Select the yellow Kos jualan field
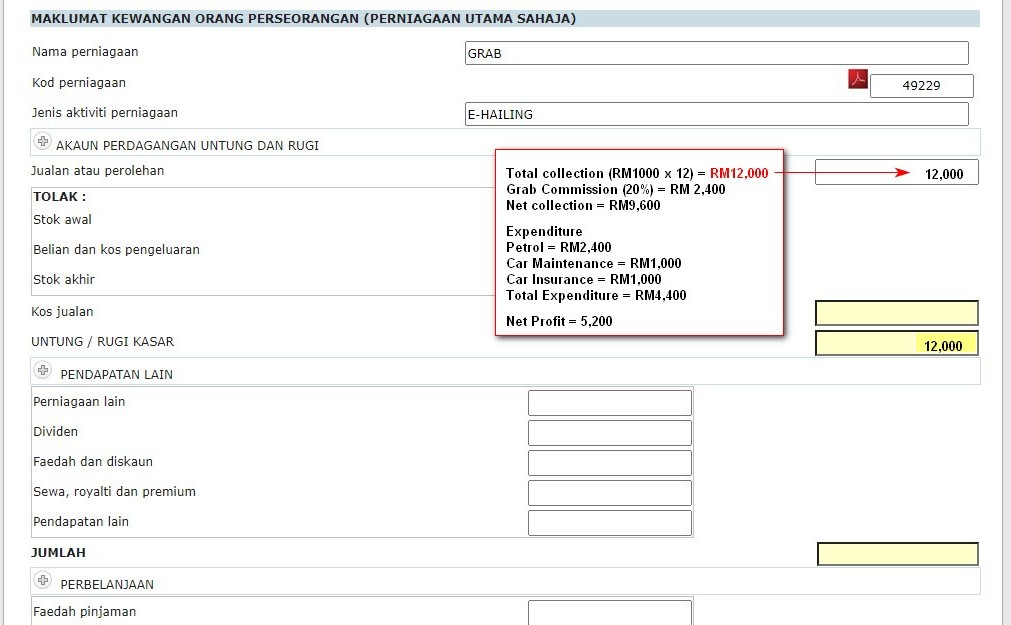The image size is (1011, 625). point(896,312)
